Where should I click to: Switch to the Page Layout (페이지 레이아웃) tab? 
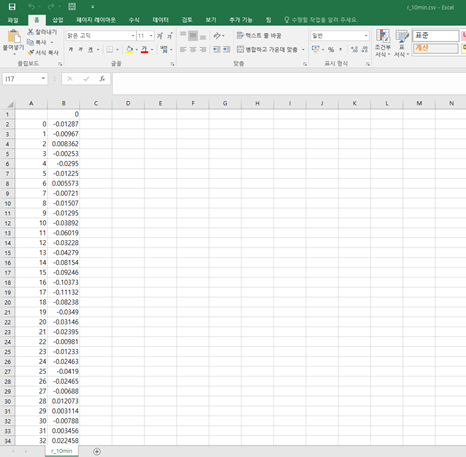click(96, 20)
